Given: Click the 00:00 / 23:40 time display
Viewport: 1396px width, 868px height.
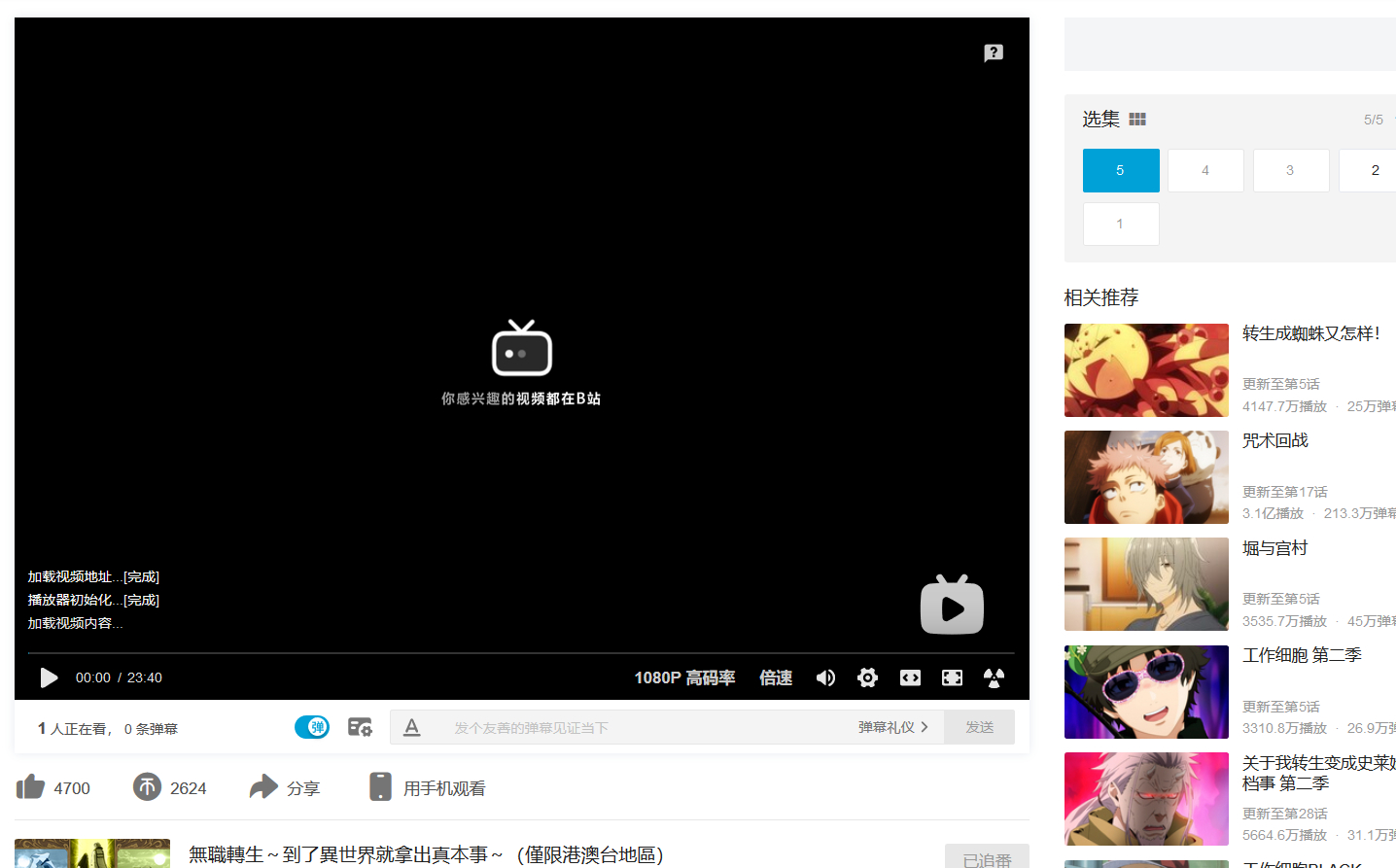Looking at the screenshot, I should coord(119,677).
